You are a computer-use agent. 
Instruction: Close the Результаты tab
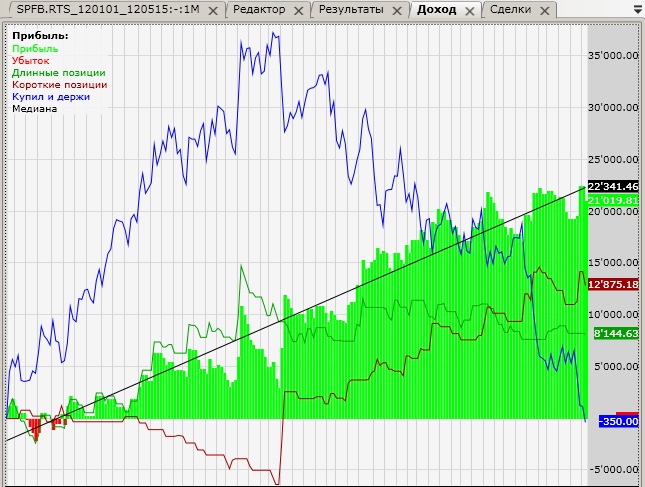pos(397,11)
